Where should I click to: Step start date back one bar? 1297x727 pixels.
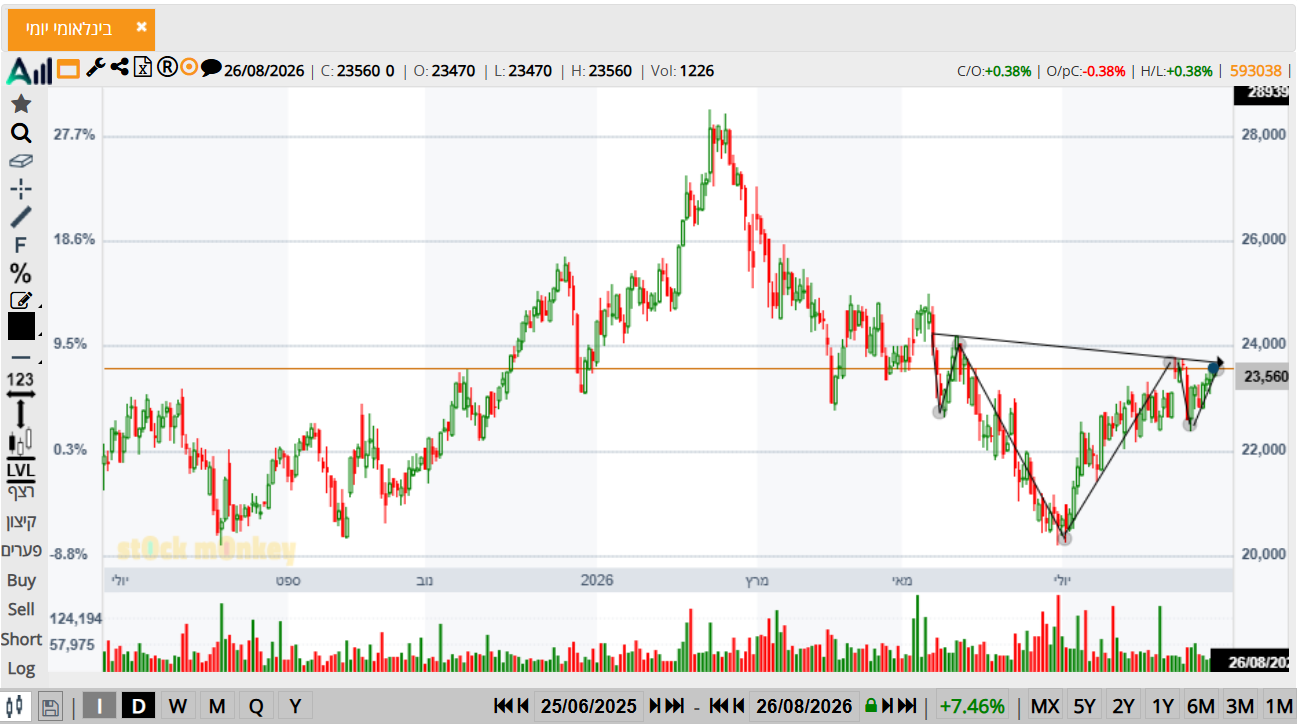[523, 706]
